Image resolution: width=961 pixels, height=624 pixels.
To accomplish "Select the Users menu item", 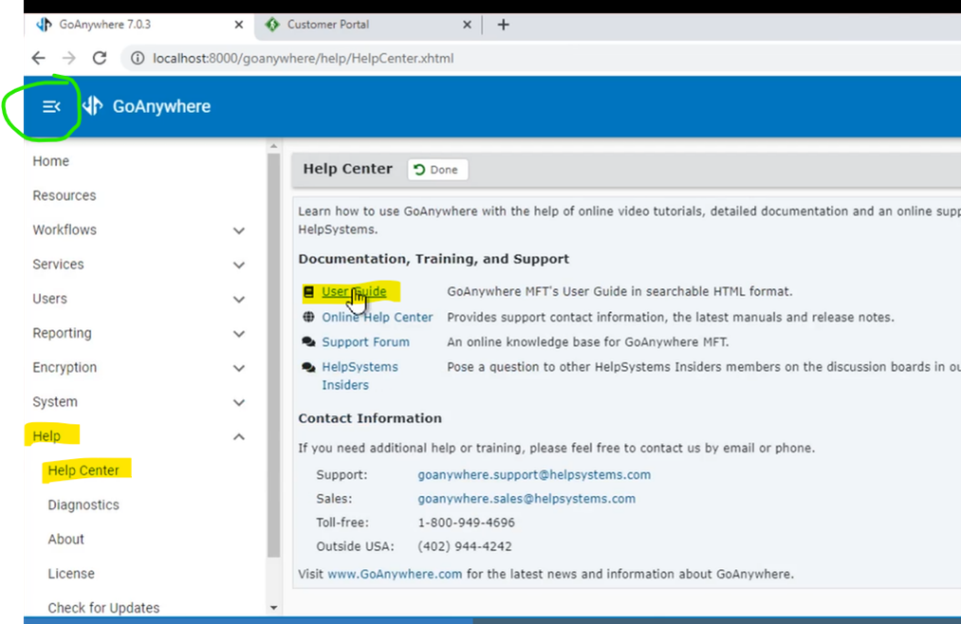I will pyautogui.click(x=50, y=299).
